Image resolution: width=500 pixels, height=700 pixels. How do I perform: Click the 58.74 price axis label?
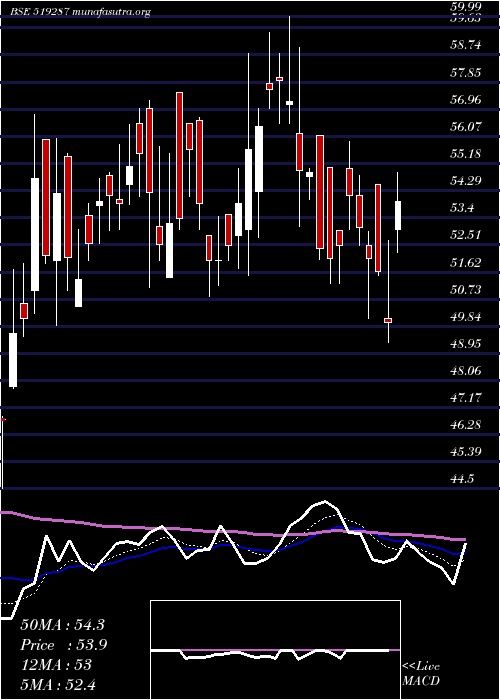[467, 45]
